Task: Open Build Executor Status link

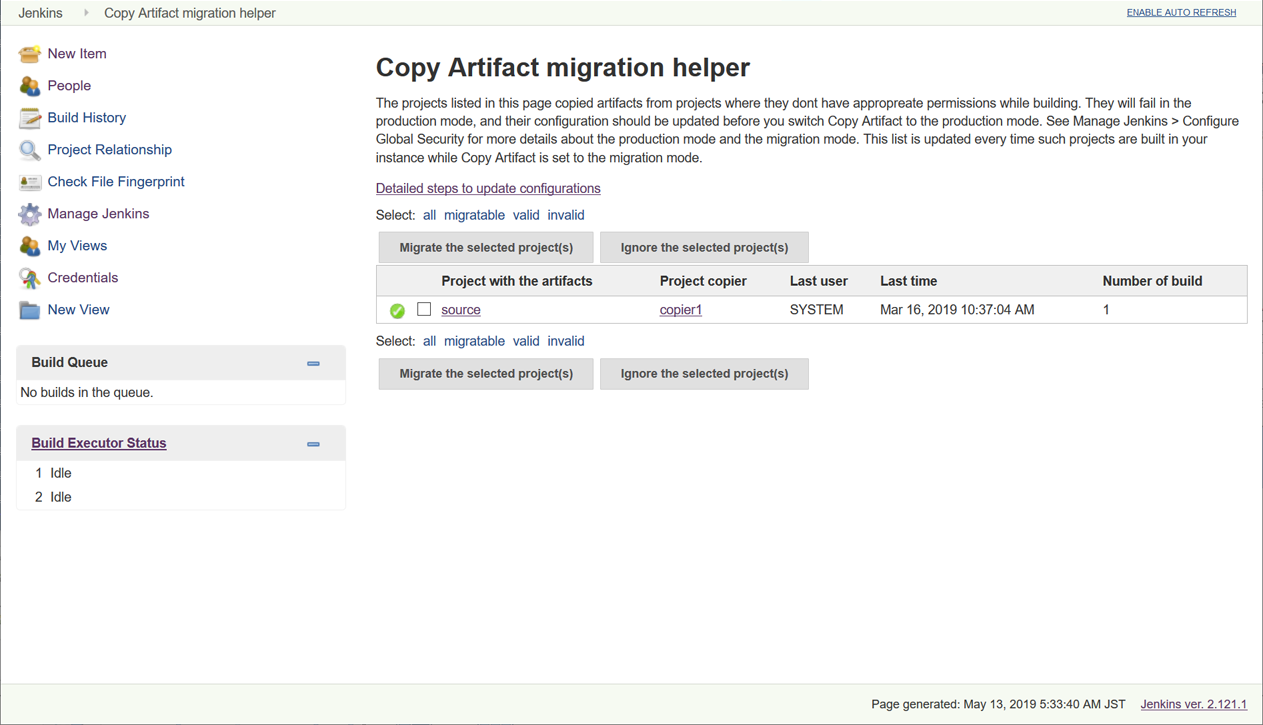Action: click(x=99, y=443)
